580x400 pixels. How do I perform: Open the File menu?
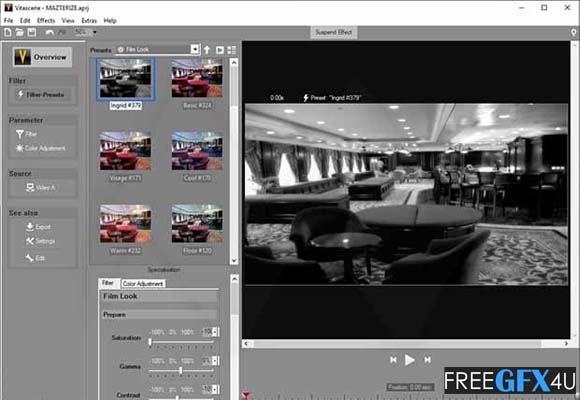tap(9, 20)
